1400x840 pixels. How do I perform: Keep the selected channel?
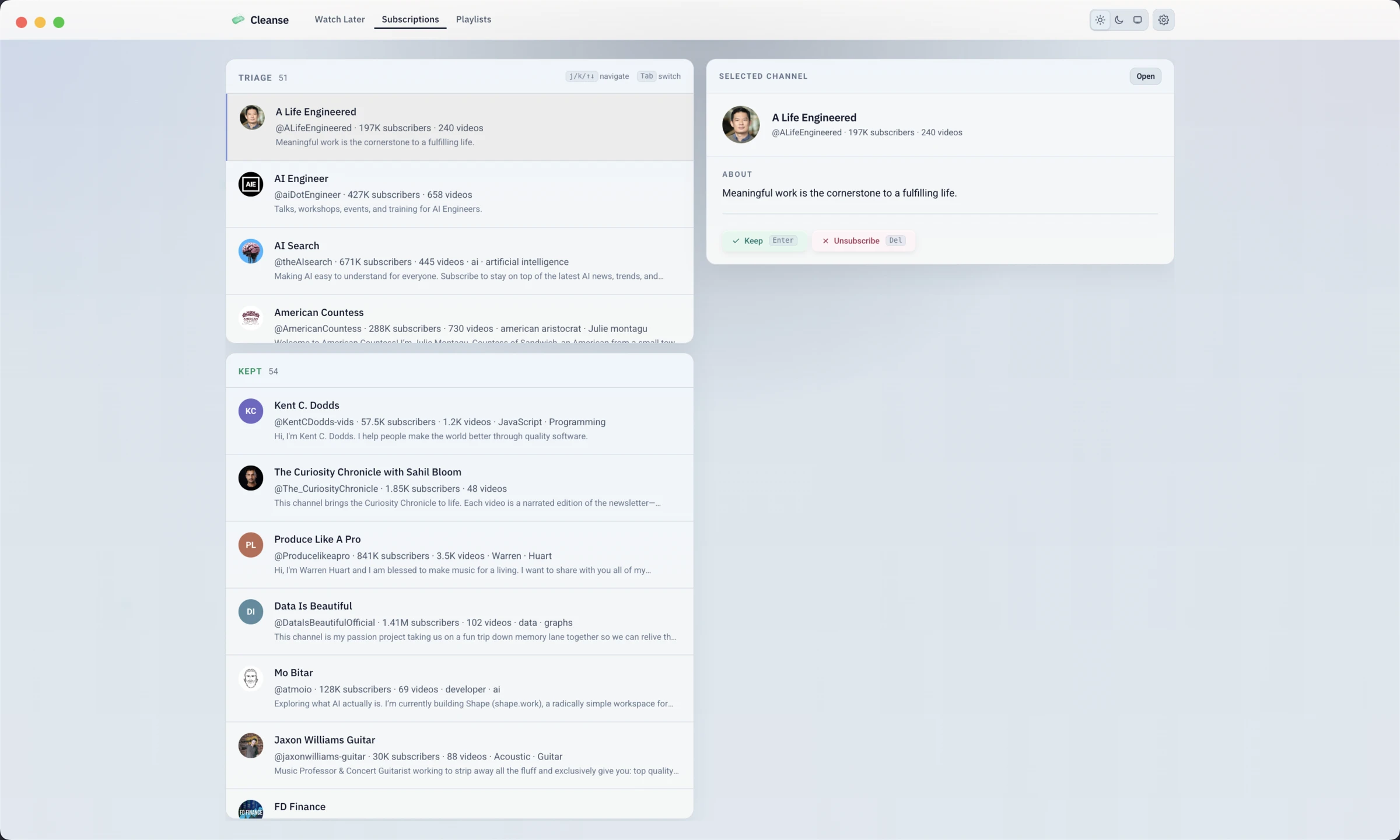click(x=765, y=240)
